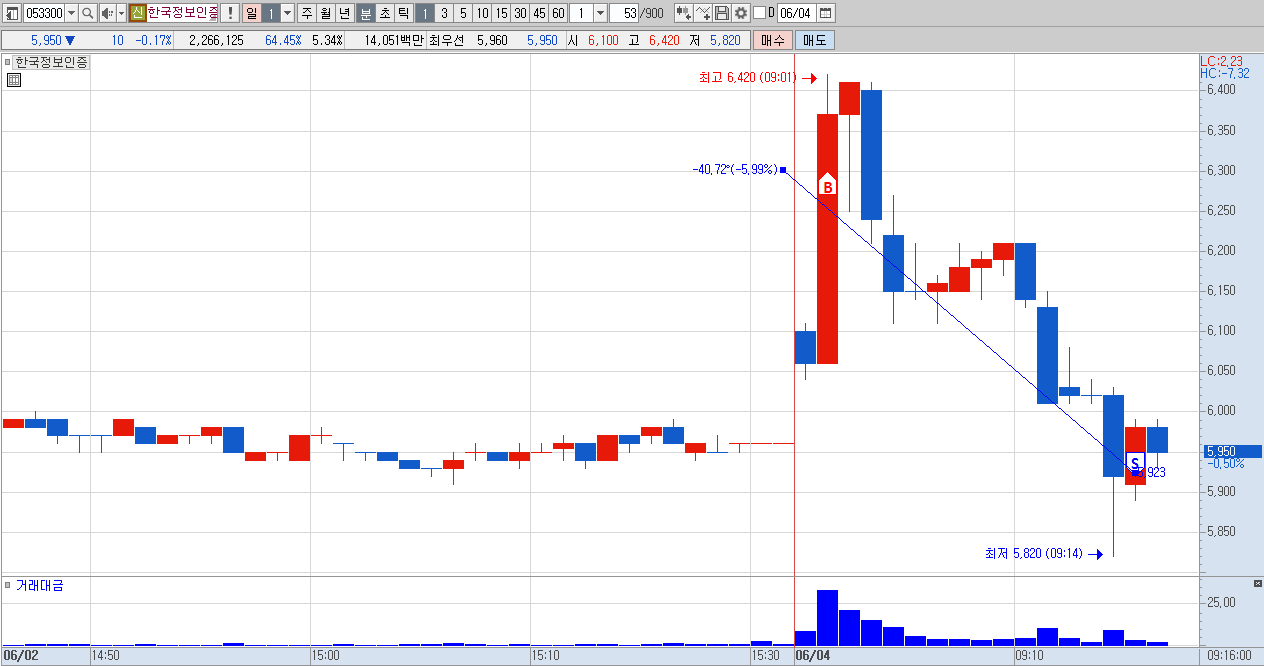Select weekly 주 period
Screen dimensions: 1264x666
(307, 13)
